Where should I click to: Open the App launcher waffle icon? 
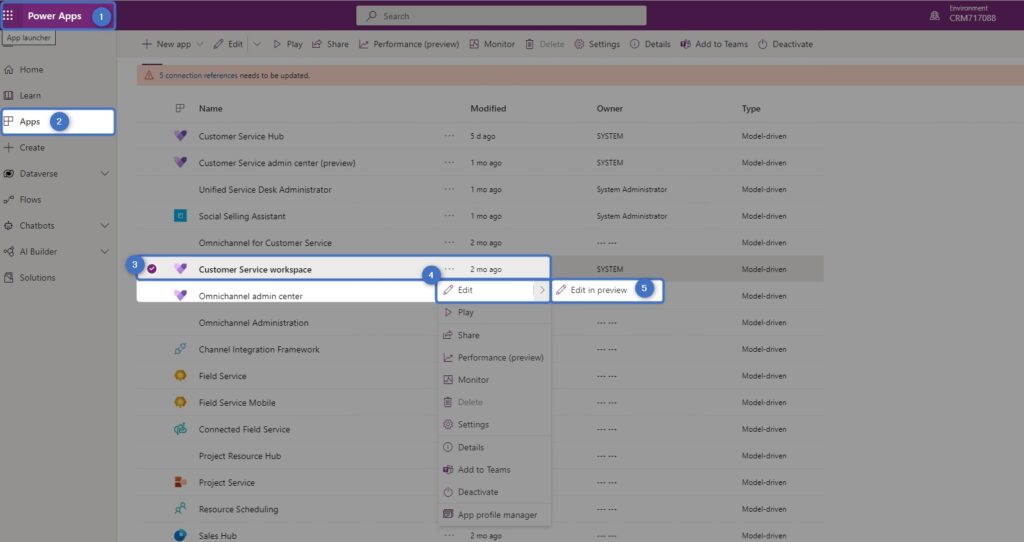point(8,15)
